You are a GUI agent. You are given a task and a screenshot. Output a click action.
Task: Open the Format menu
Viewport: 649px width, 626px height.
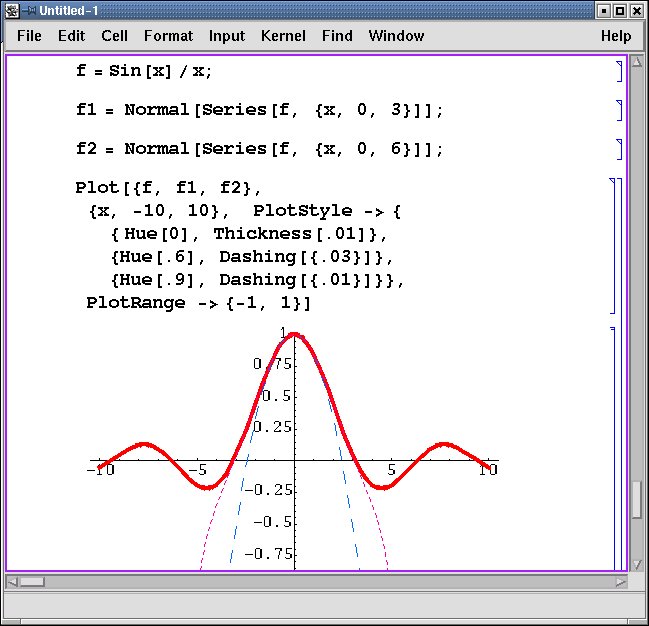pos(168,36)
